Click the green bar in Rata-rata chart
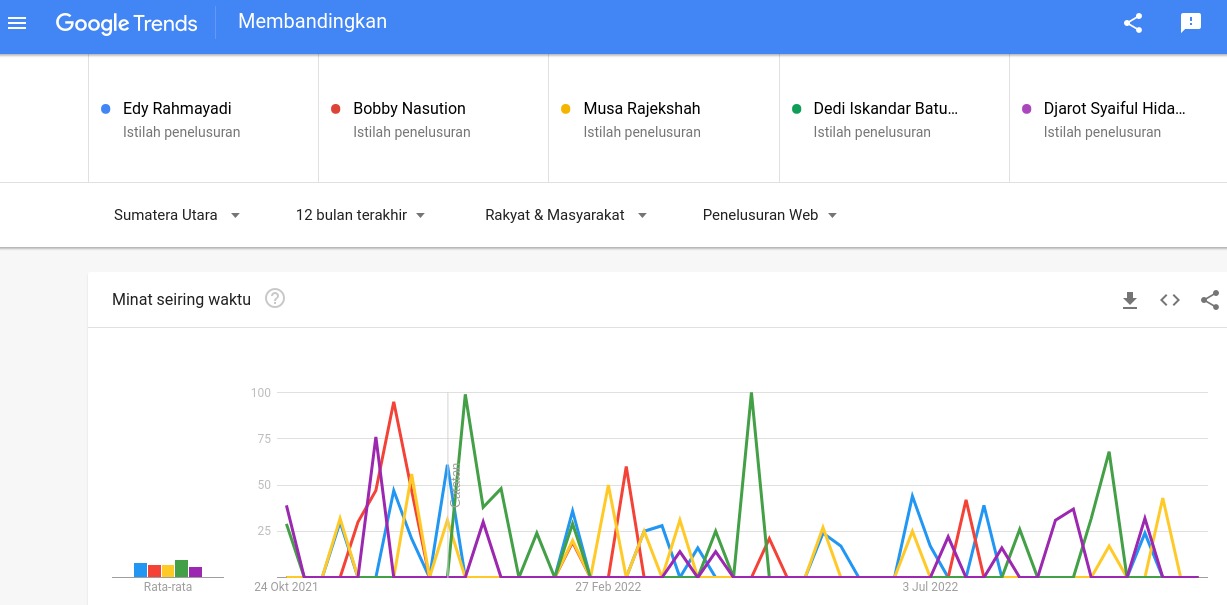 pos(182,568)
